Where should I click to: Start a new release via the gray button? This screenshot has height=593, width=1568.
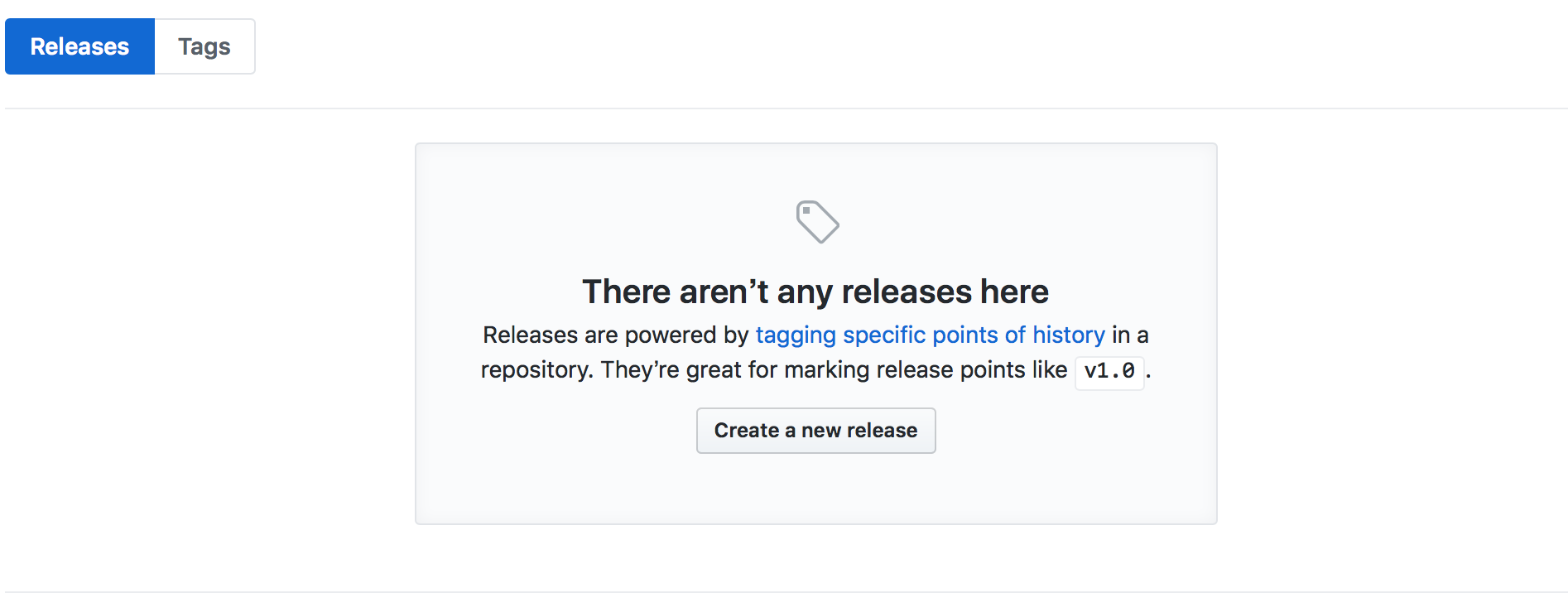(815, 431)
